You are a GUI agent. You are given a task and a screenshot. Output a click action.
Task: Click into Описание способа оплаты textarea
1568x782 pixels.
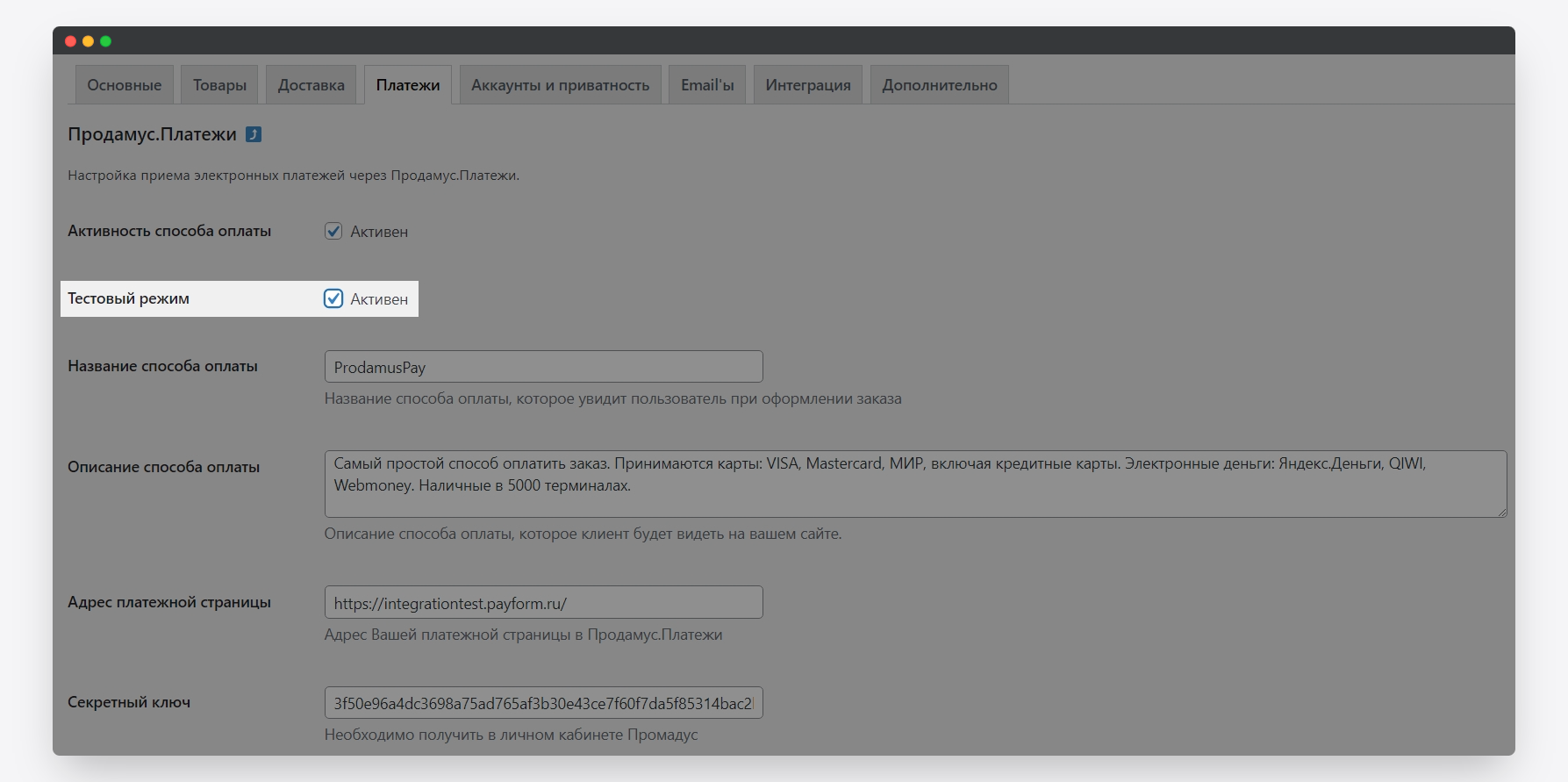click(x=914, y=484)
